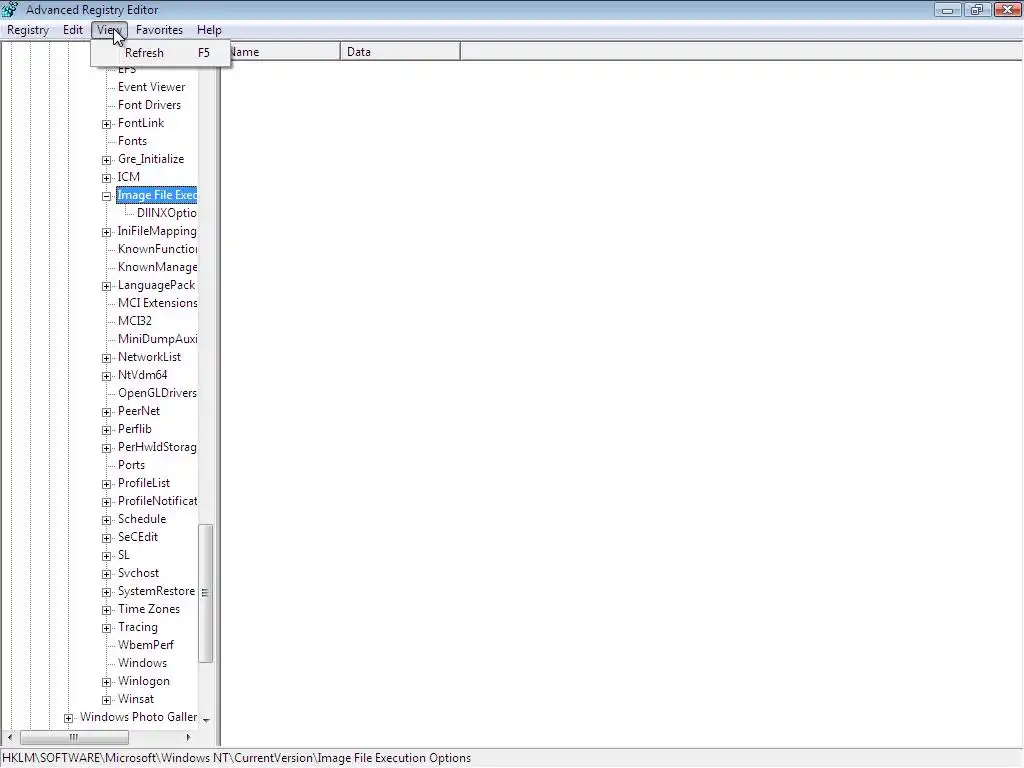Expand the Svchost key
Image resolution: width=1024 pixels, height=768 pixels.
pos(106,574)
